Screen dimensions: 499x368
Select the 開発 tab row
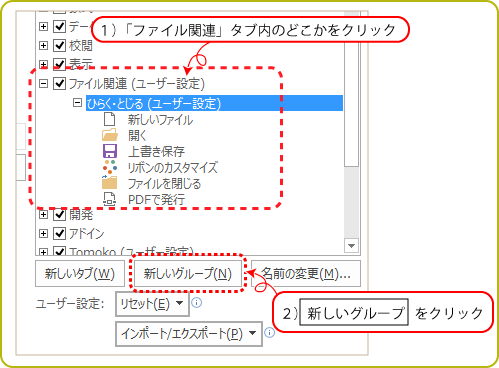pos(81,215)
